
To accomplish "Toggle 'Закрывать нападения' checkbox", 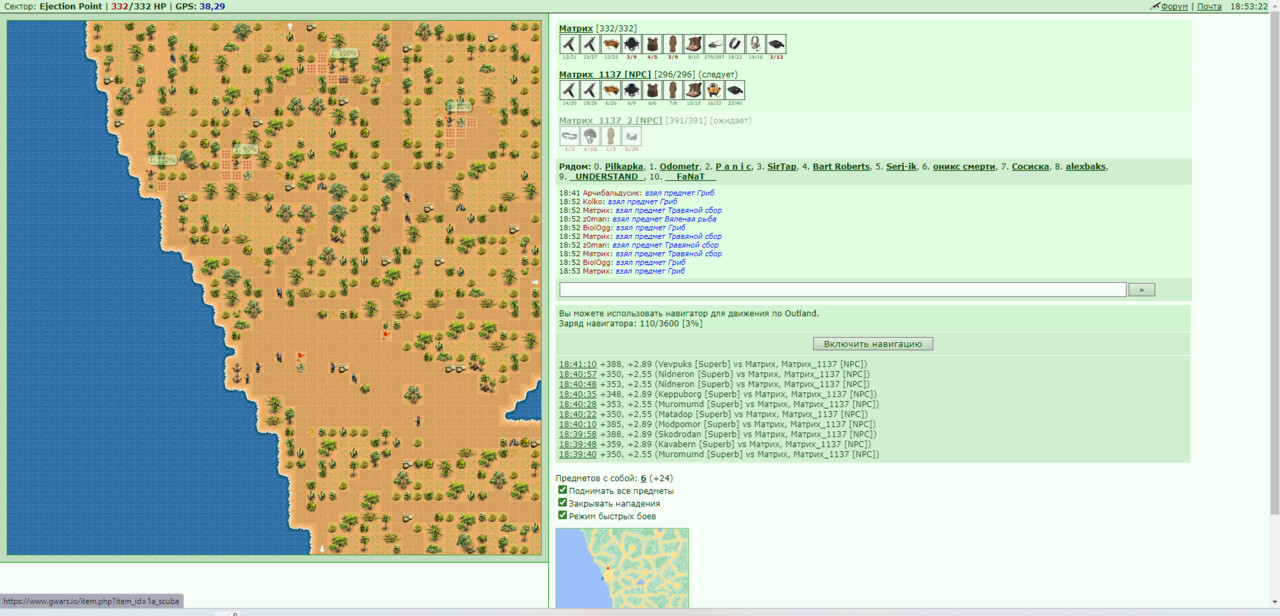I will pos(562,503).
